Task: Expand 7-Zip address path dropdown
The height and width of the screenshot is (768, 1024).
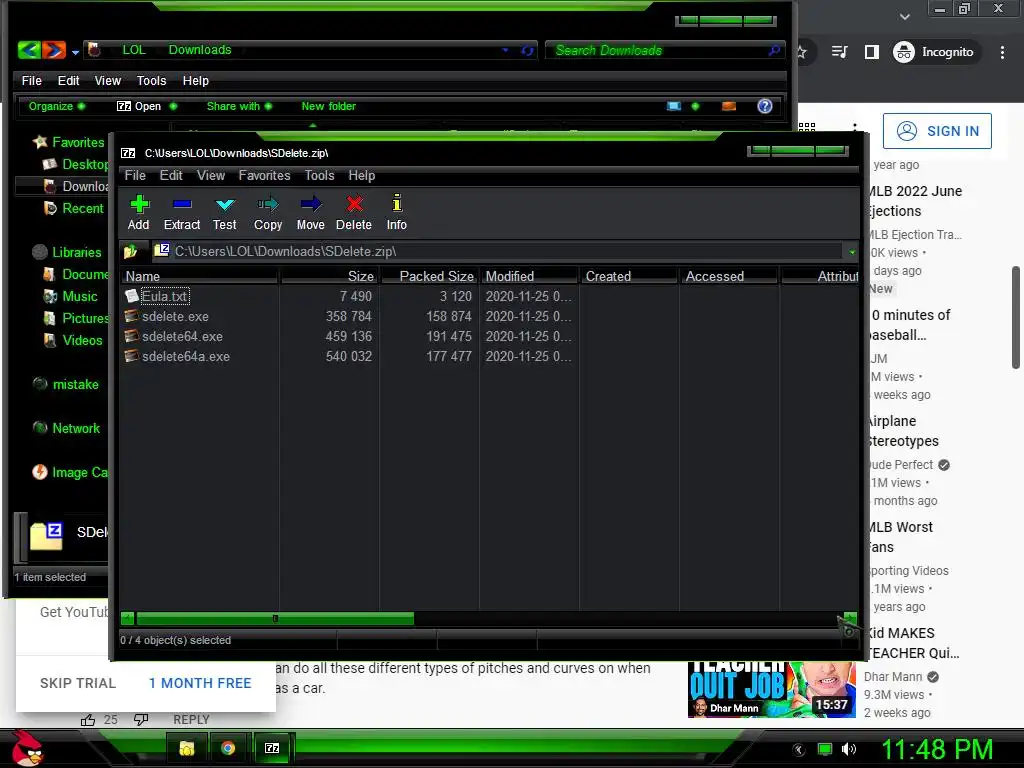Action: (852, 251)
